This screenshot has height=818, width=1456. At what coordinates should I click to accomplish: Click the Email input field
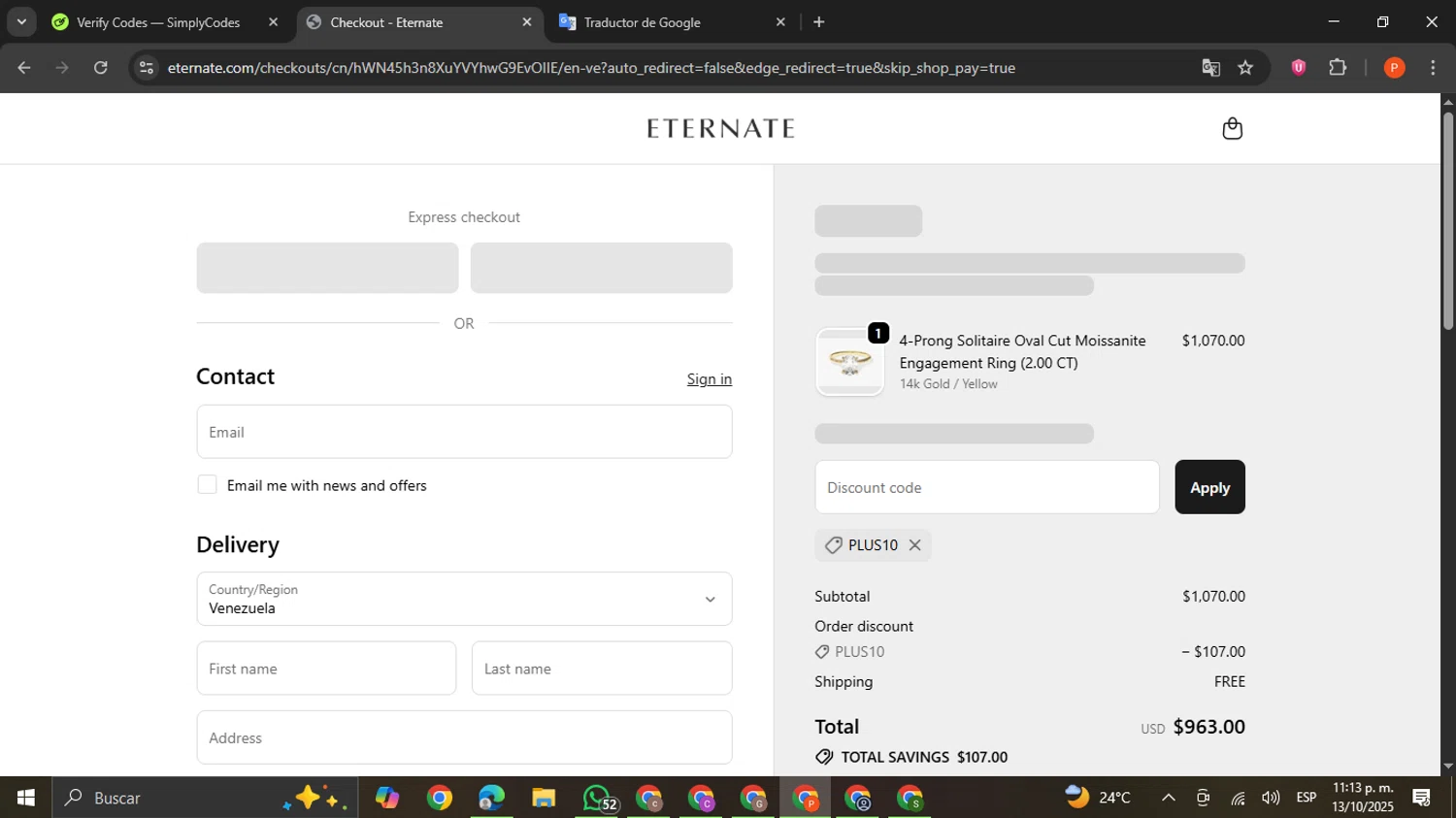pyautogui.click(x=464, y=432)
